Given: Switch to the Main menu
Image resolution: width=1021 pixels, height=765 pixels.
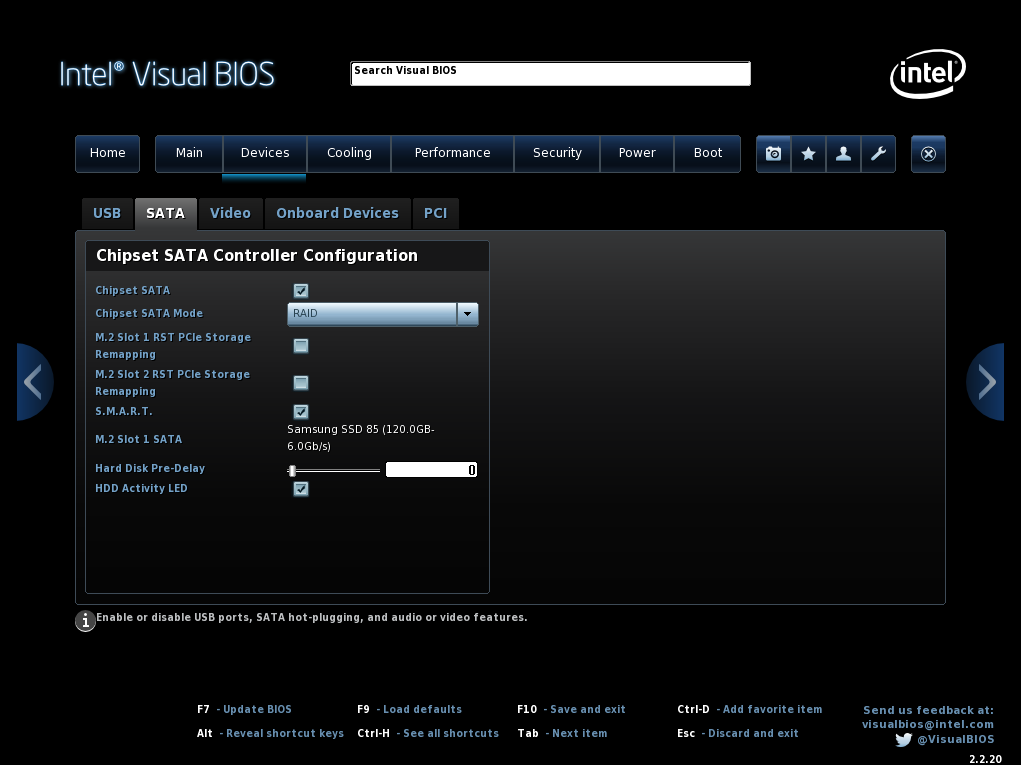Looking at the screenshot, I should [189, 154].
